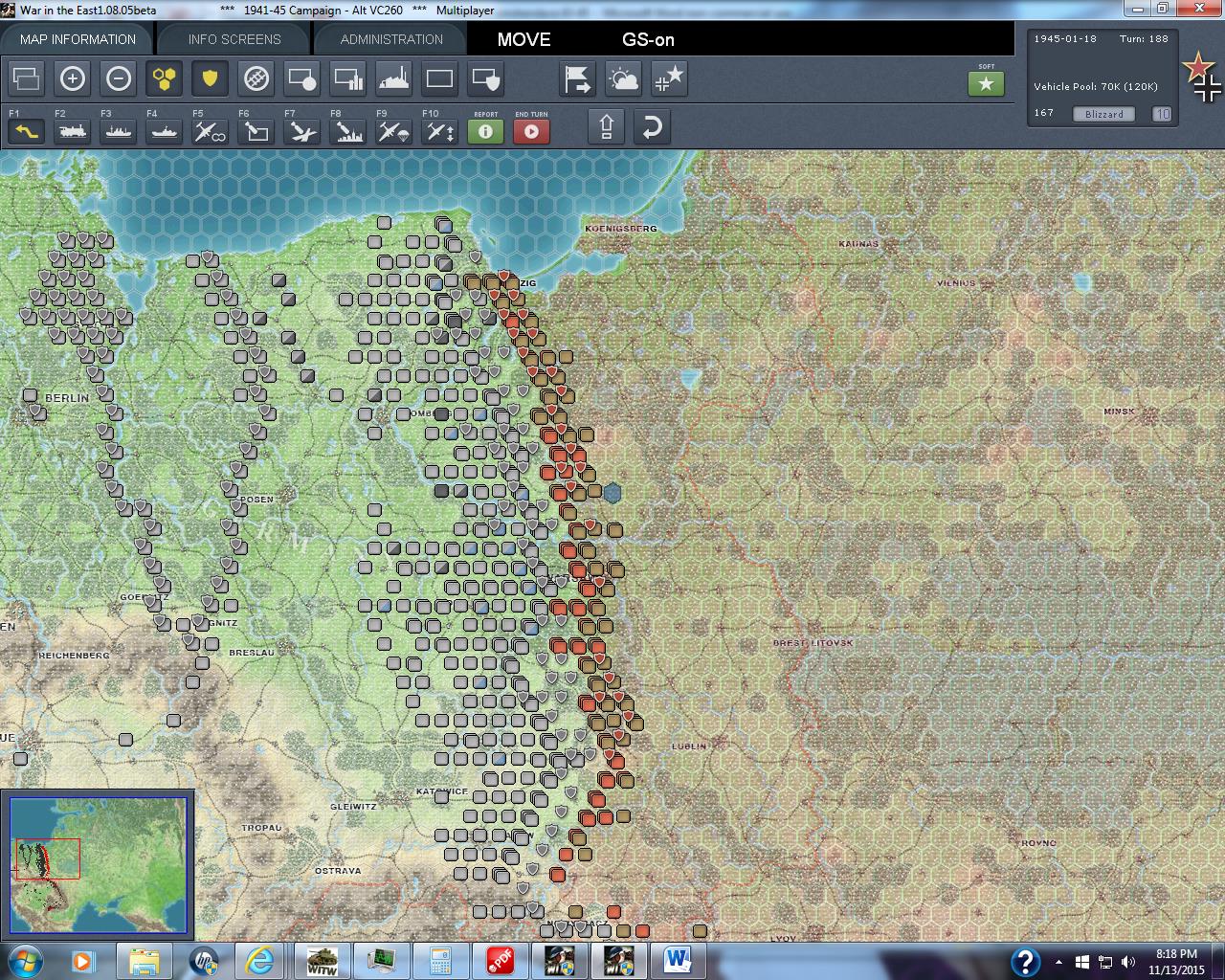Click the red END TURN button
Viewport: 1225px width, 980px height.
click(x=531, y=131)
